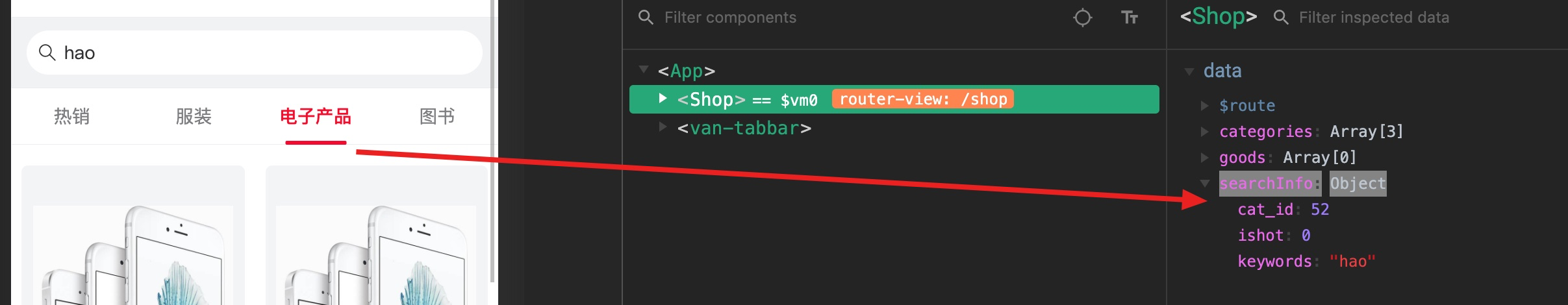
Task: Click the magnifier in Filter inspected data
Action: [x=1281, y=18]
